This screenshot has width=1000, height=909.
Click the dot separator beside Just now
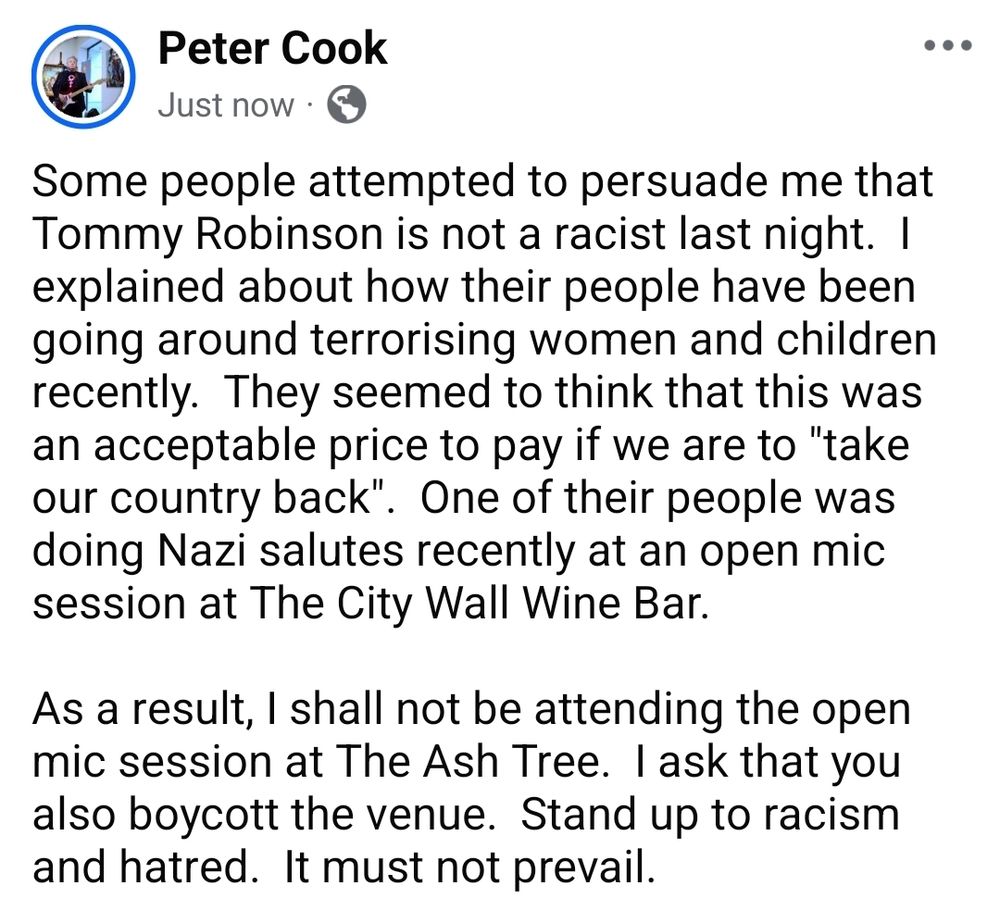pyautogui.click(x=310, y=105)
